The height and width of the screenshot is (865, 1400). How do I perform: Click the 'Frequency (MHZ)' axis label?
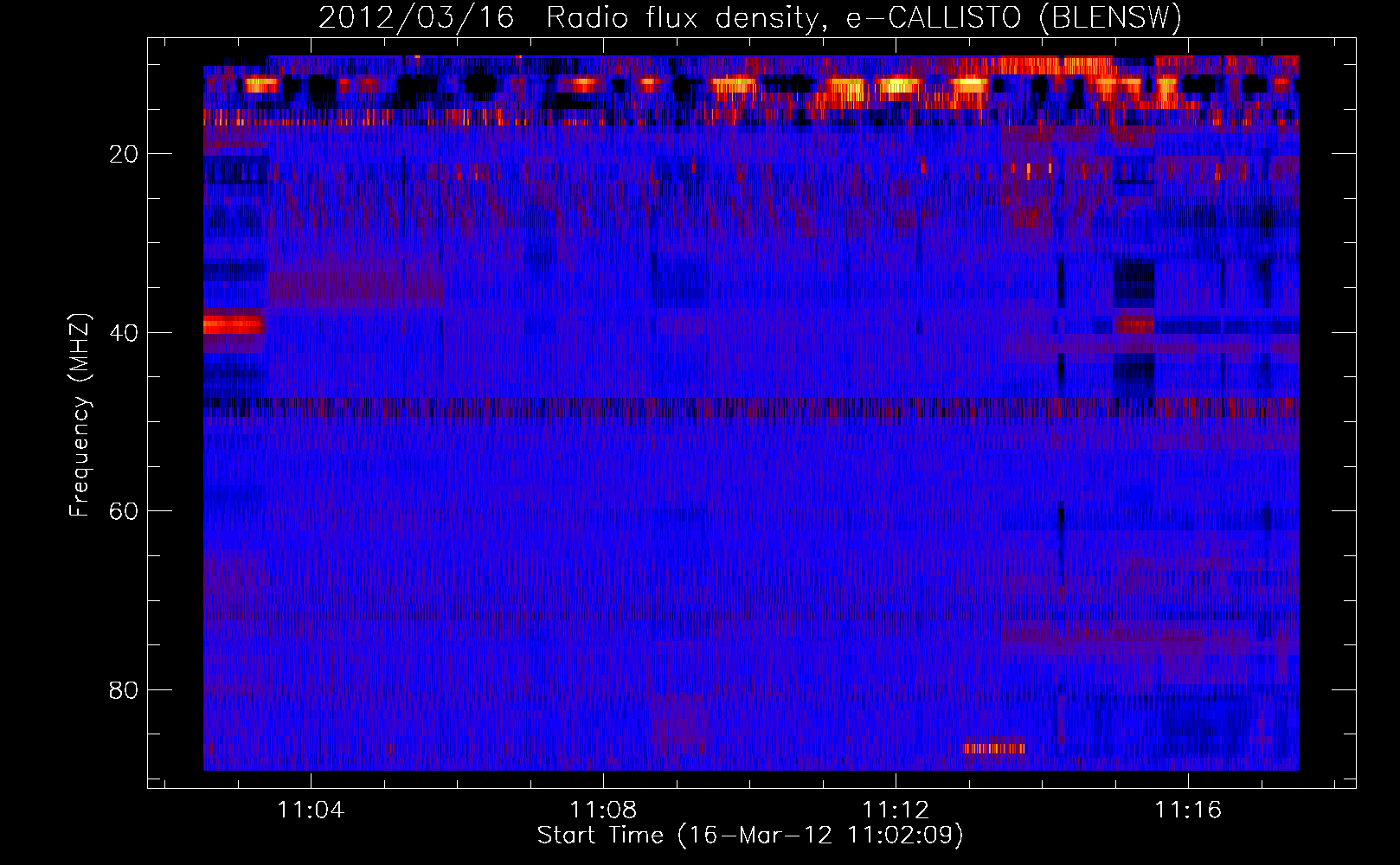click(79, 415)
